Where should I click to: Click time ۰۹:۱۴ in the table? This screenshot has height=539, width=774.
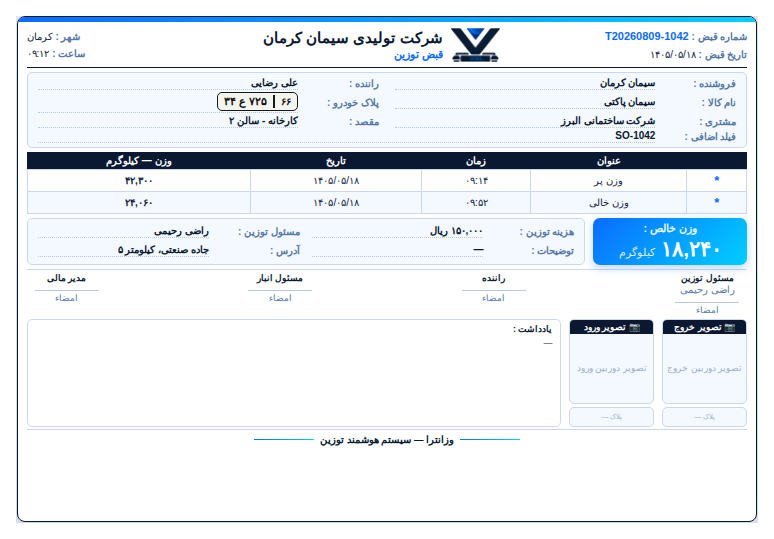pos(476,181)
